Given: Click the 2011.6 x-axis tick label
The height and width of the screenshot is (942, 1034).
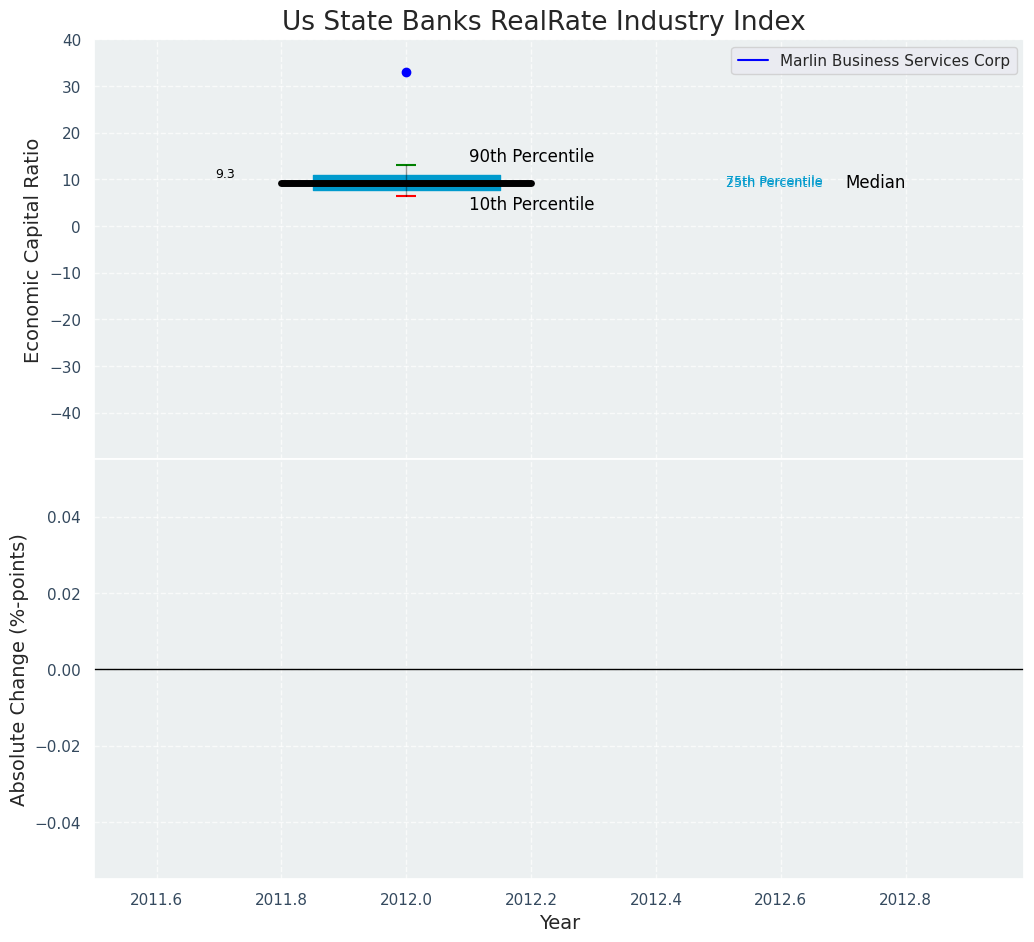Looking at the screenshot, I should (156, 899).
